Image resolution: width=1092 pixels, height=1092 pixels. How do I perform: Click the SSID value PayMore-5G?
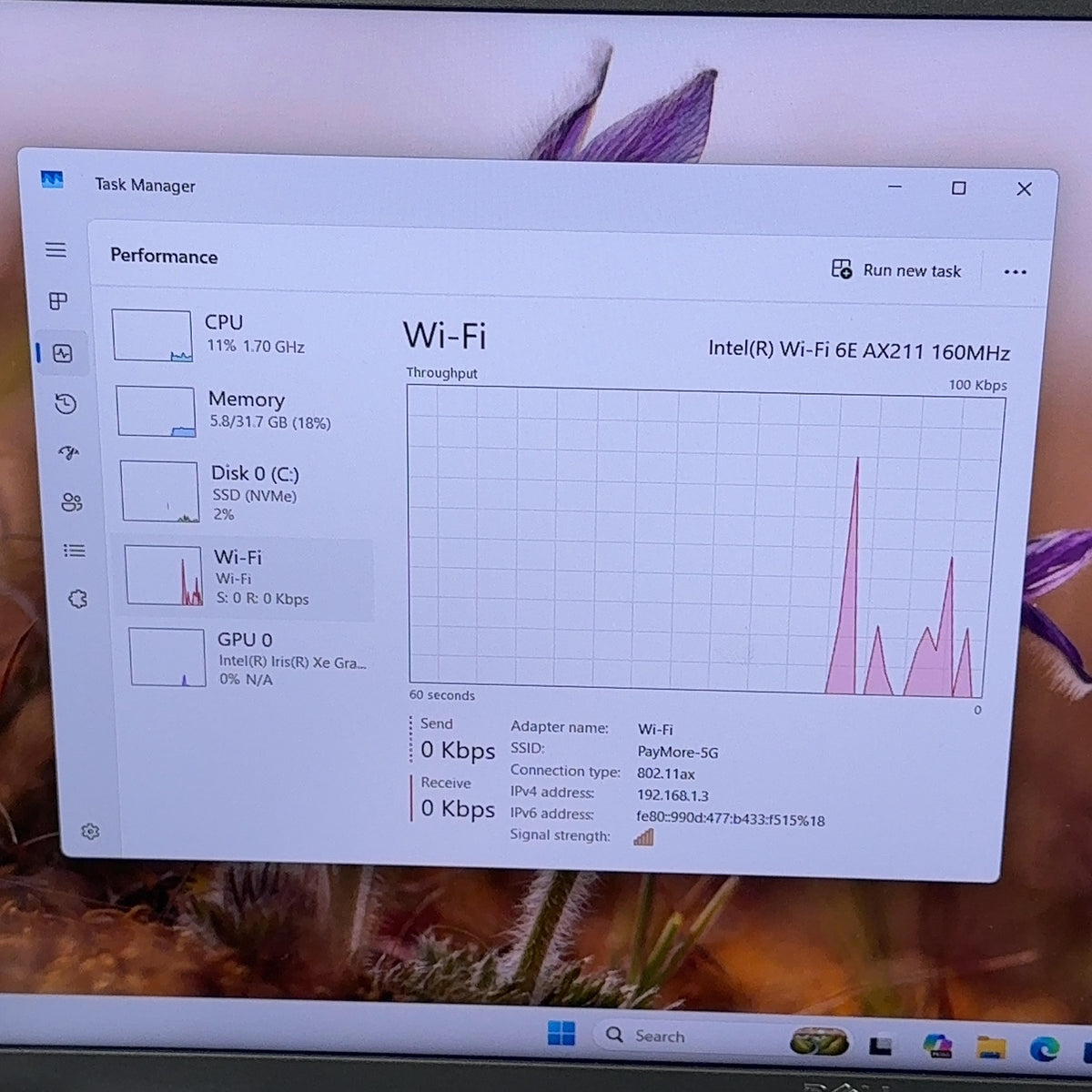click(678, 753)
